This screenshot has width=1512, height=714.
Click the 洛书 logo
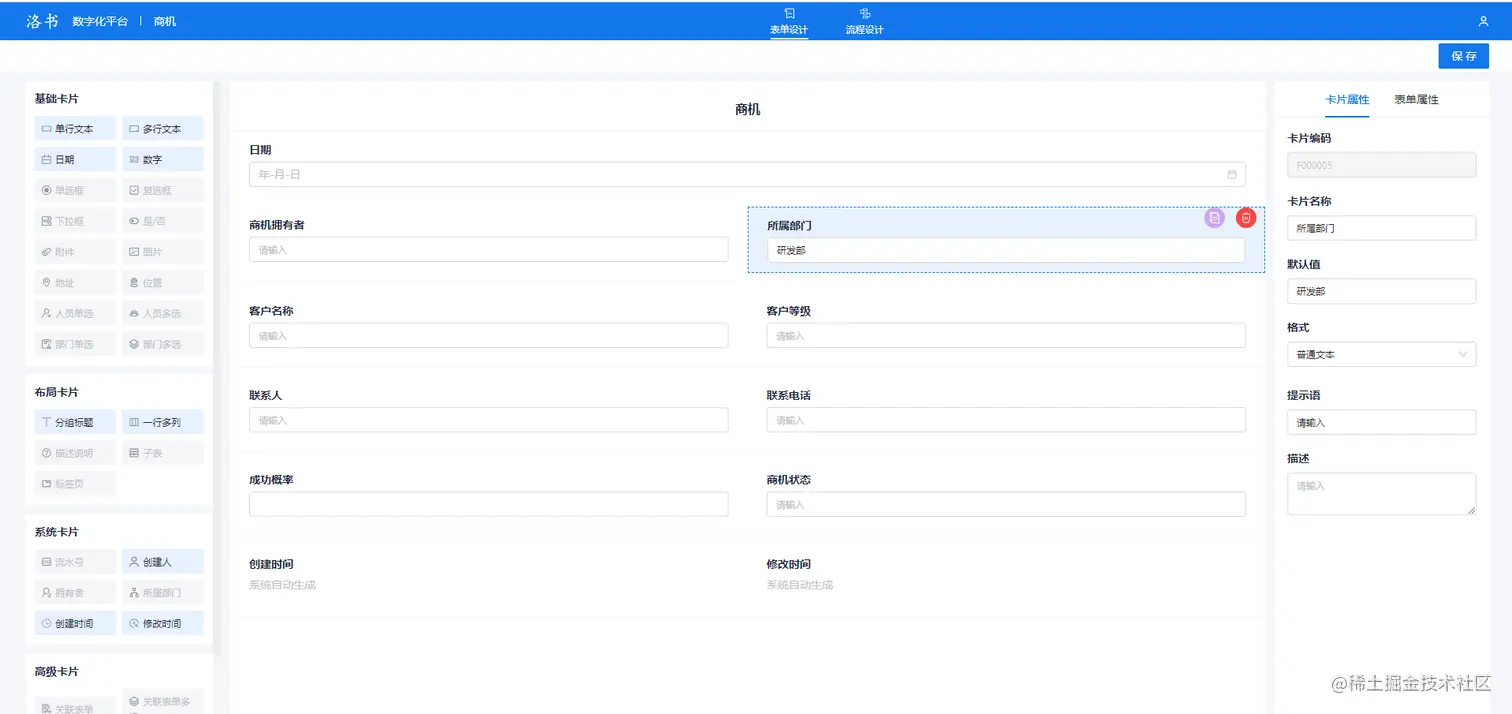click(x=42, y=21)
